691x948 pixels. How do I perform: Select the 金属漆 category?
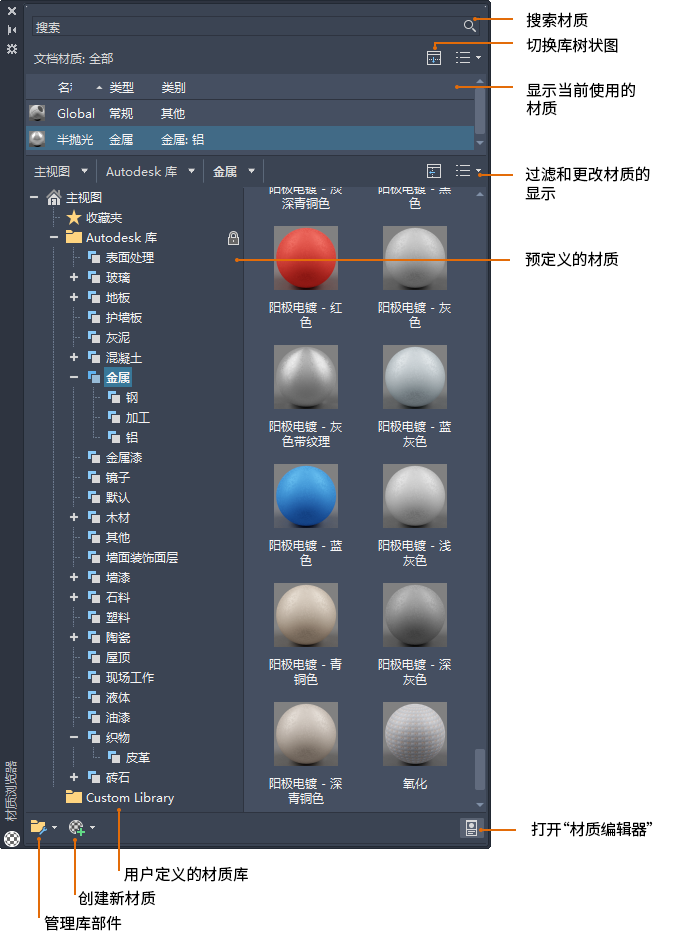tap(115, 458)
